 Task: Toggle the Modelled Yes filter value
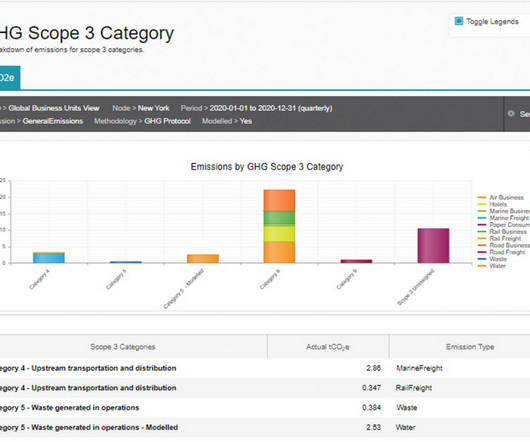246,121
